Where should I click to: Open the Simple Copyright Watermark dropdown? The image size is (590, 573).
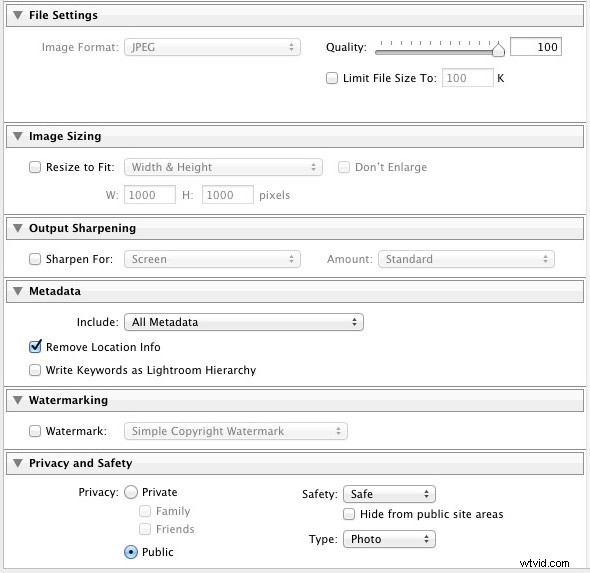click(x=236, y=431)
